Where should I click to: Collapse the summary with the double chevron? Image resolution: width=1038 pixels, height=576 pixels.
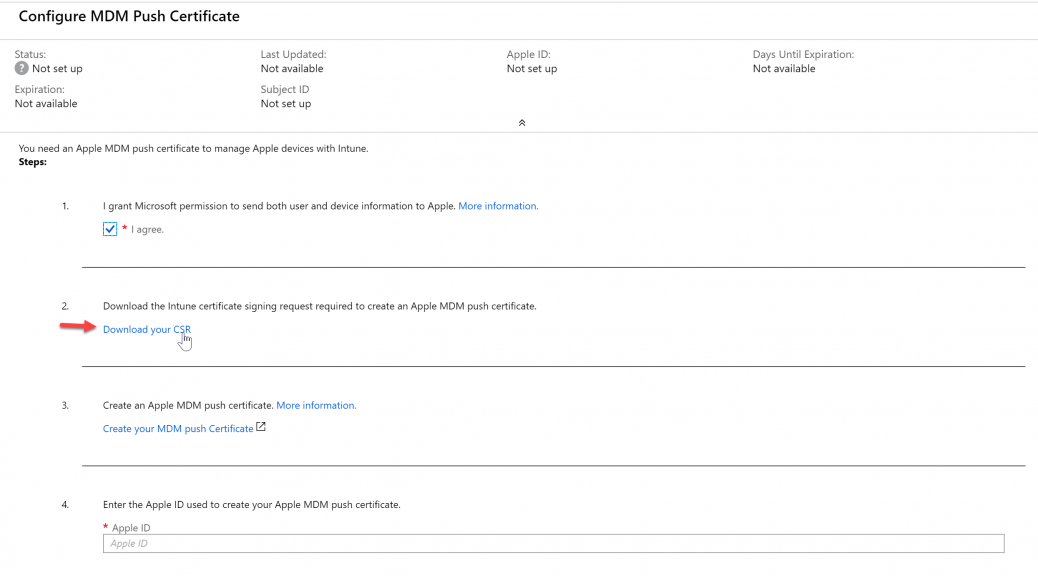tap(522, 122)
